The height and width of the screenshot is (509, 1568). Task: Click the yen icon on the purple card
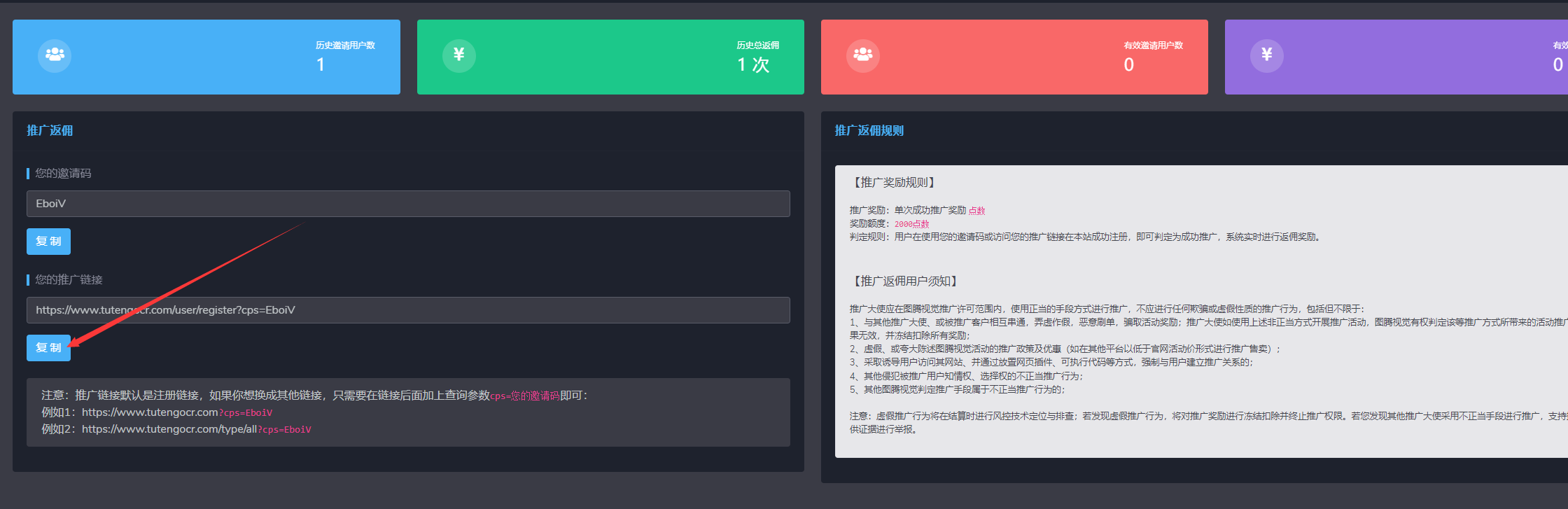(1267, 55)
